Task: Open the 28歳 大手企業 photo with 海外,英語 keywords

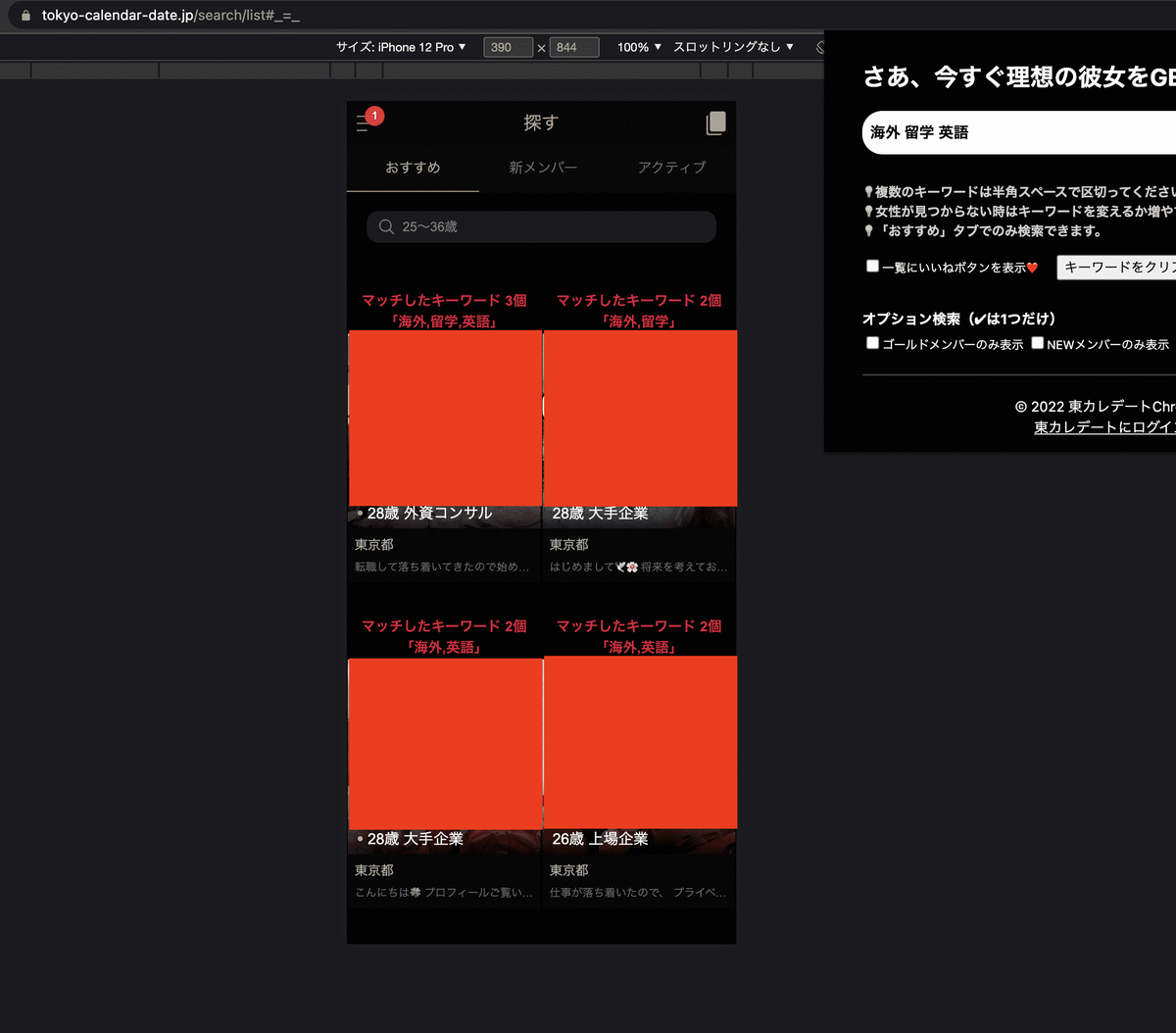Action: [x=445, y=744]
